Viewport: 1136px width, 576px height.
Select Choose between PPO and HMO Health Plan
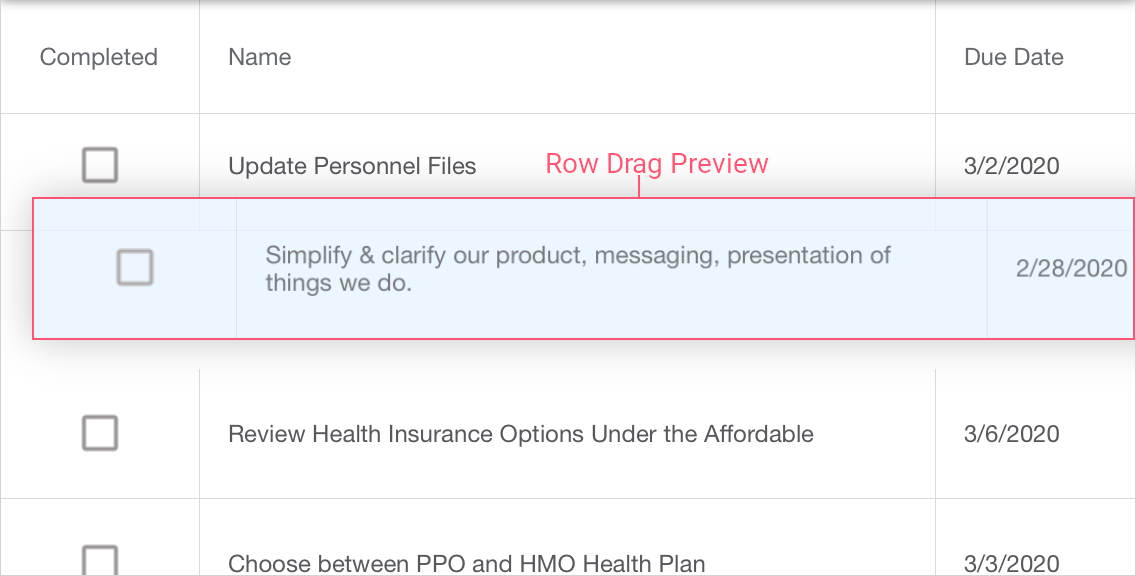coord(466,563)
